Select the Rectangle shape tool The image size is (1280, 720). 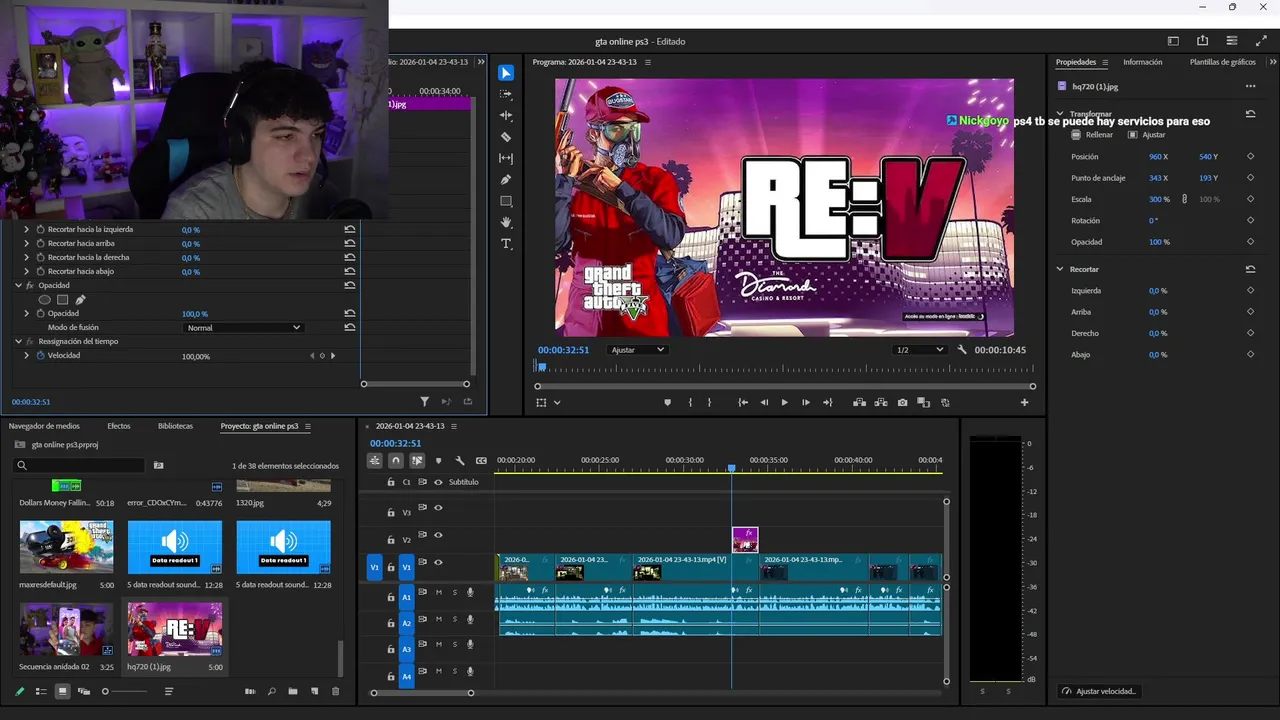click(506, 201)
